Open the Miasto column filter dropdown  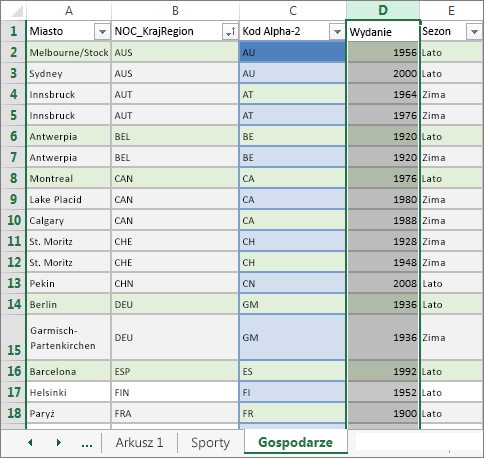pyautogui.click(x=102, y=32)
